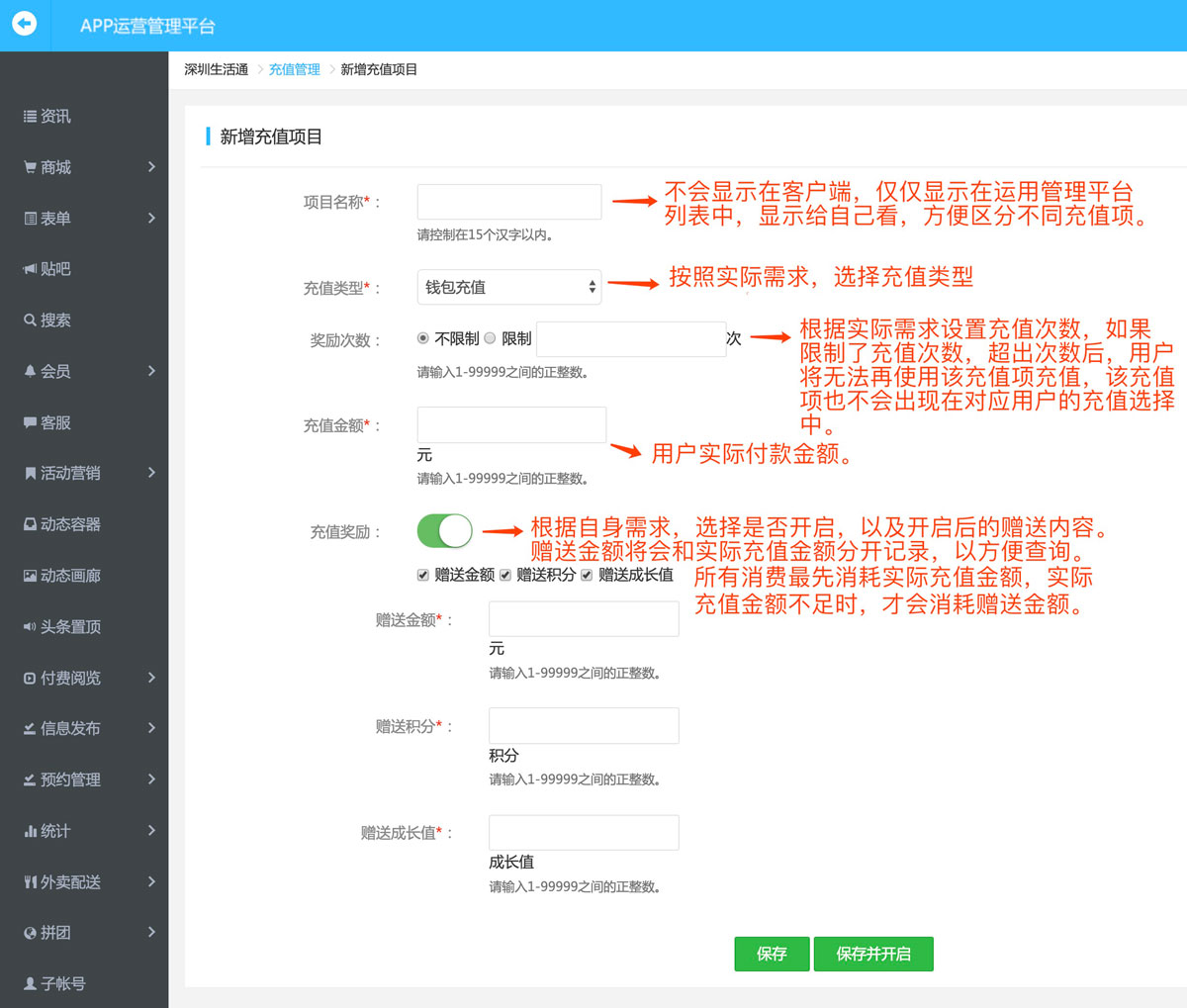Expand the 外卖配送 submenu chevron

pos(151,881)
